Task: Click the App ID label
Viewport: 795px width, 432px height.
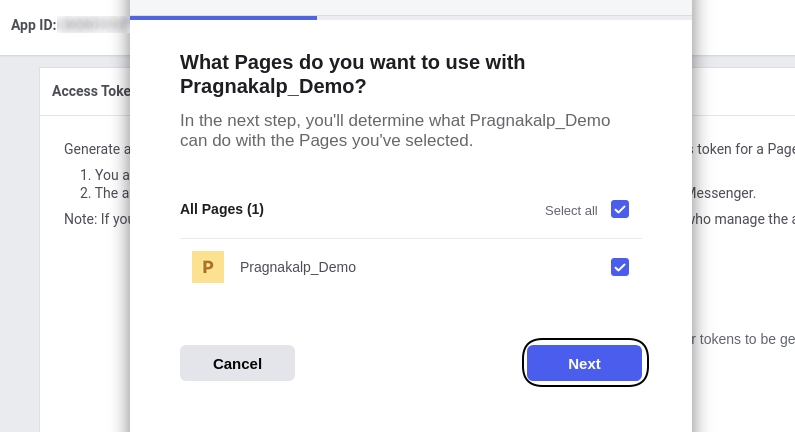Action: pyautogui.click(x=32, y=24)
